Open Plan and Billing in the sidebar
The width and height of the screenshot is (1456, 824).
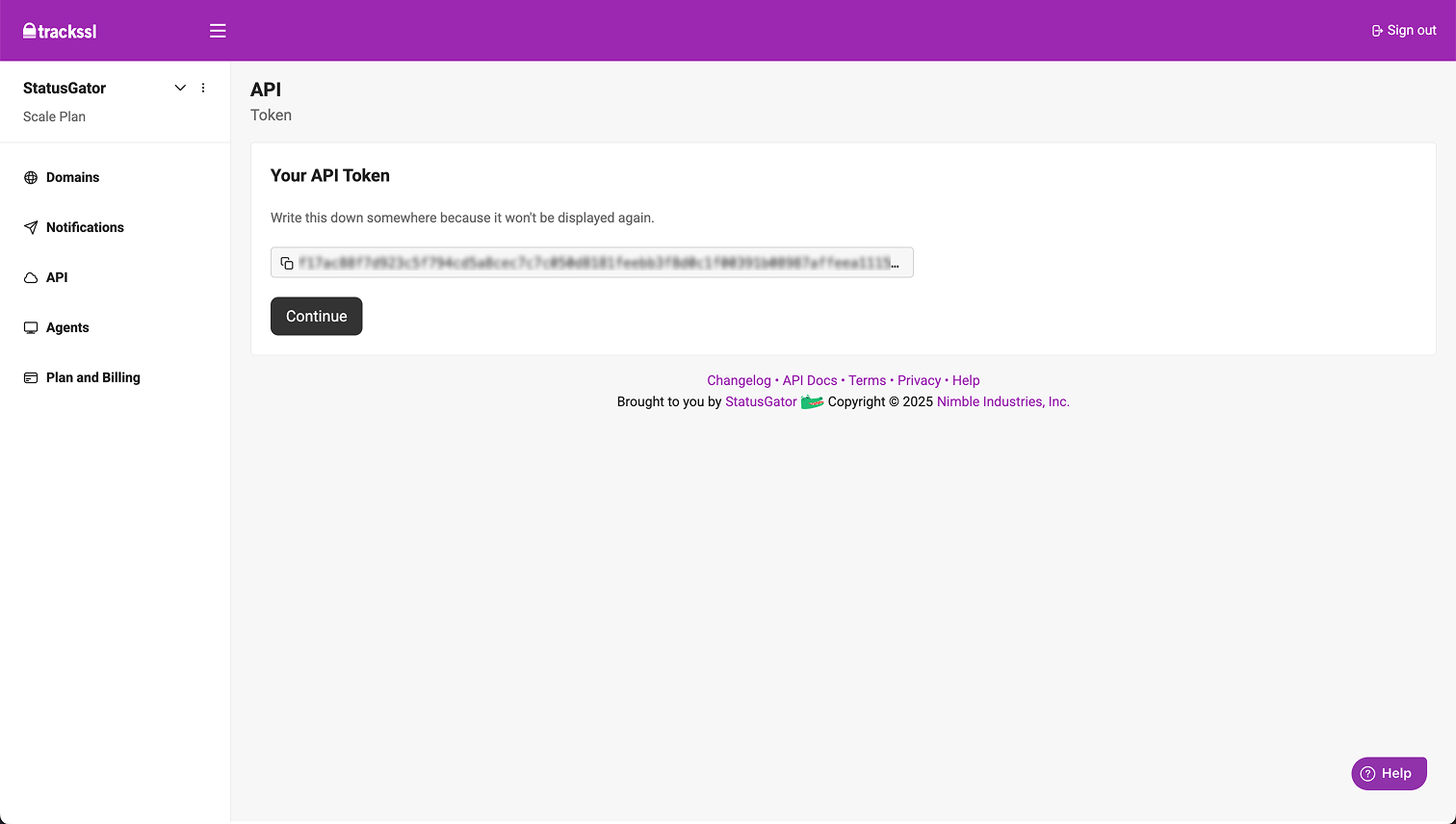pyautogui.click(x=93, y=377)
